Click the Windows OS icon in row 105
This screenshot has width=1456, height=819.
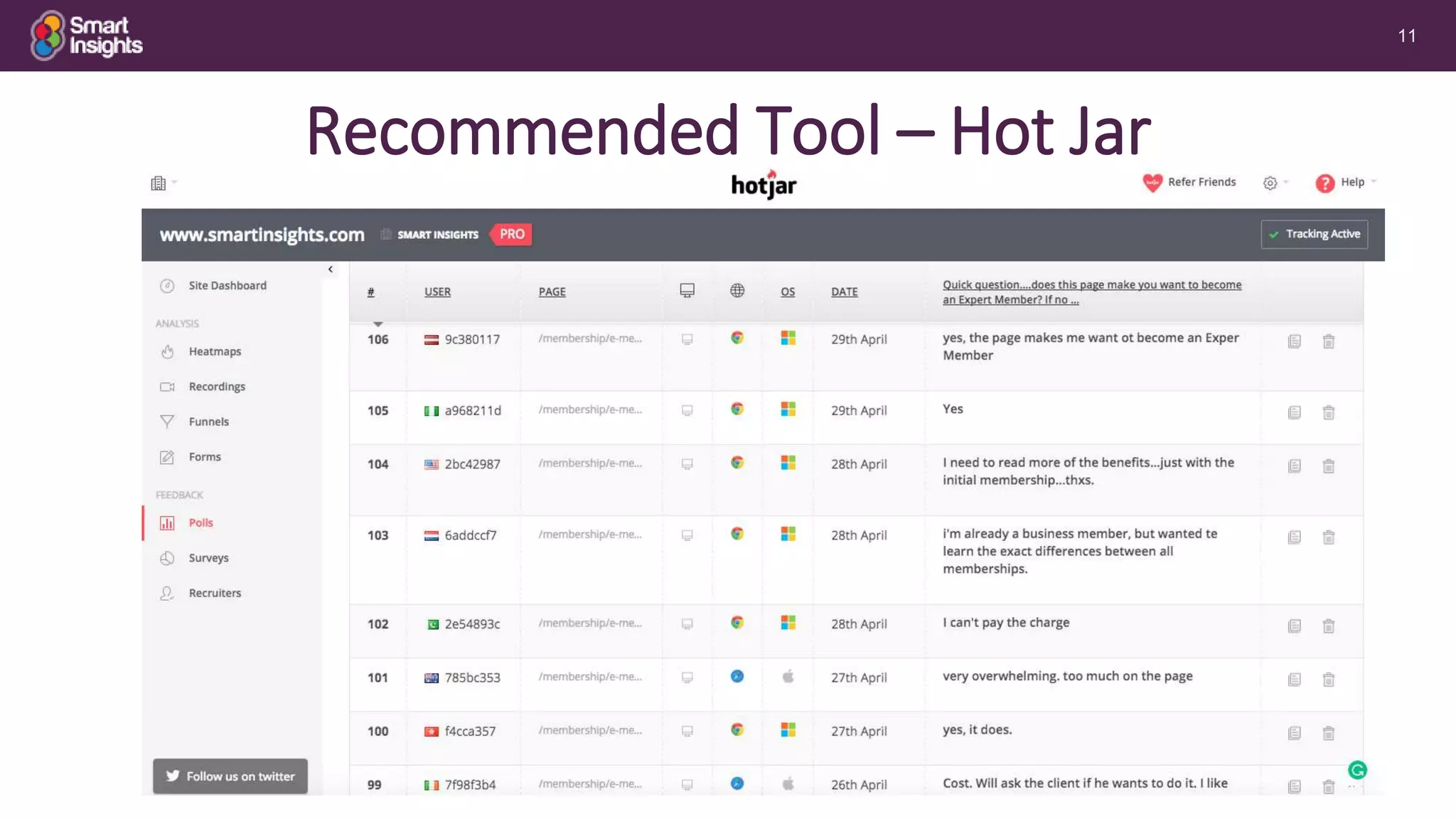[x=788, y=409]
